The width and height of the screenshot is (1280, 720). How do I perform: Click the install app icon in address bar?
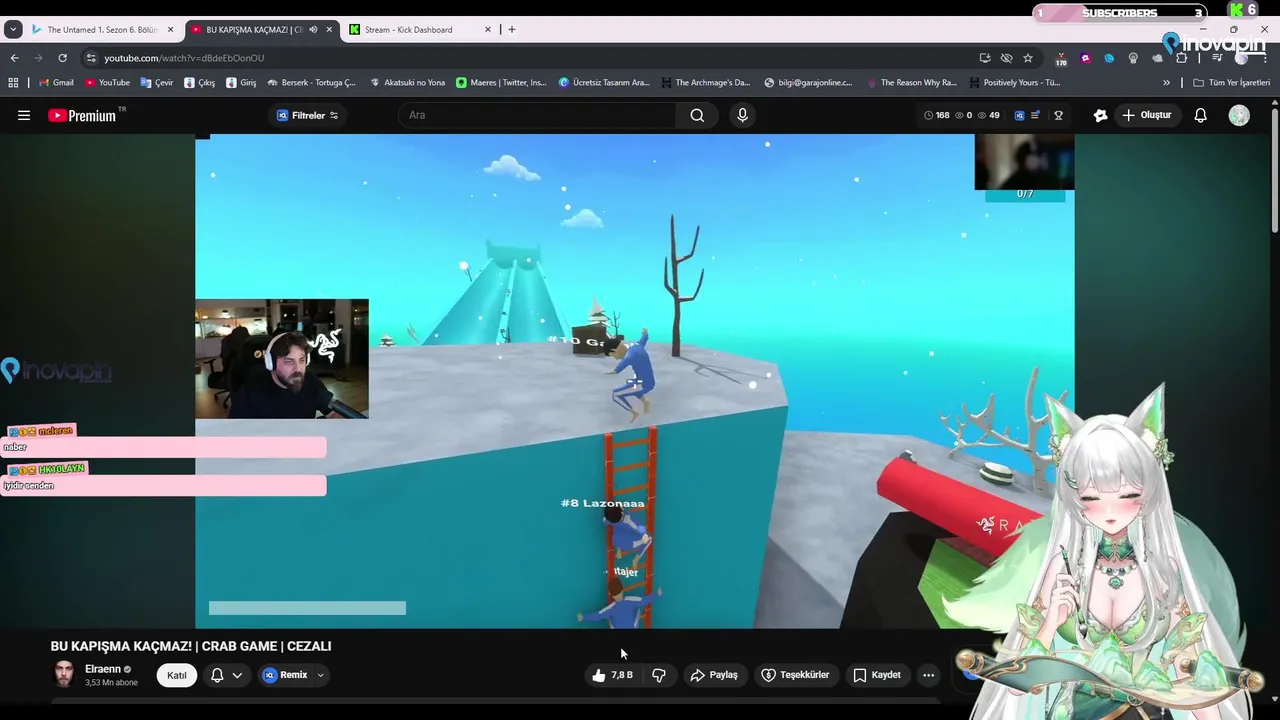click(x=985, y=58)
